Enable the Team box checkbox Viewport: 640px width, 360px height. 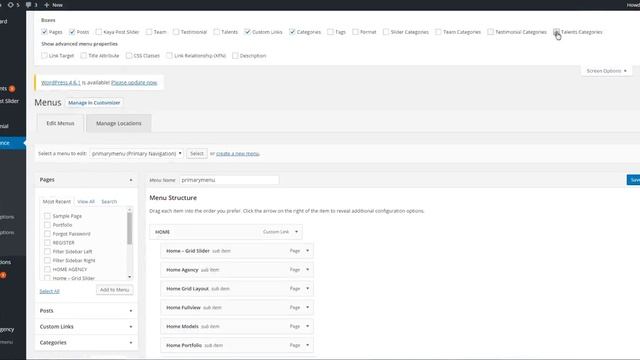click(x=149, y=32)
